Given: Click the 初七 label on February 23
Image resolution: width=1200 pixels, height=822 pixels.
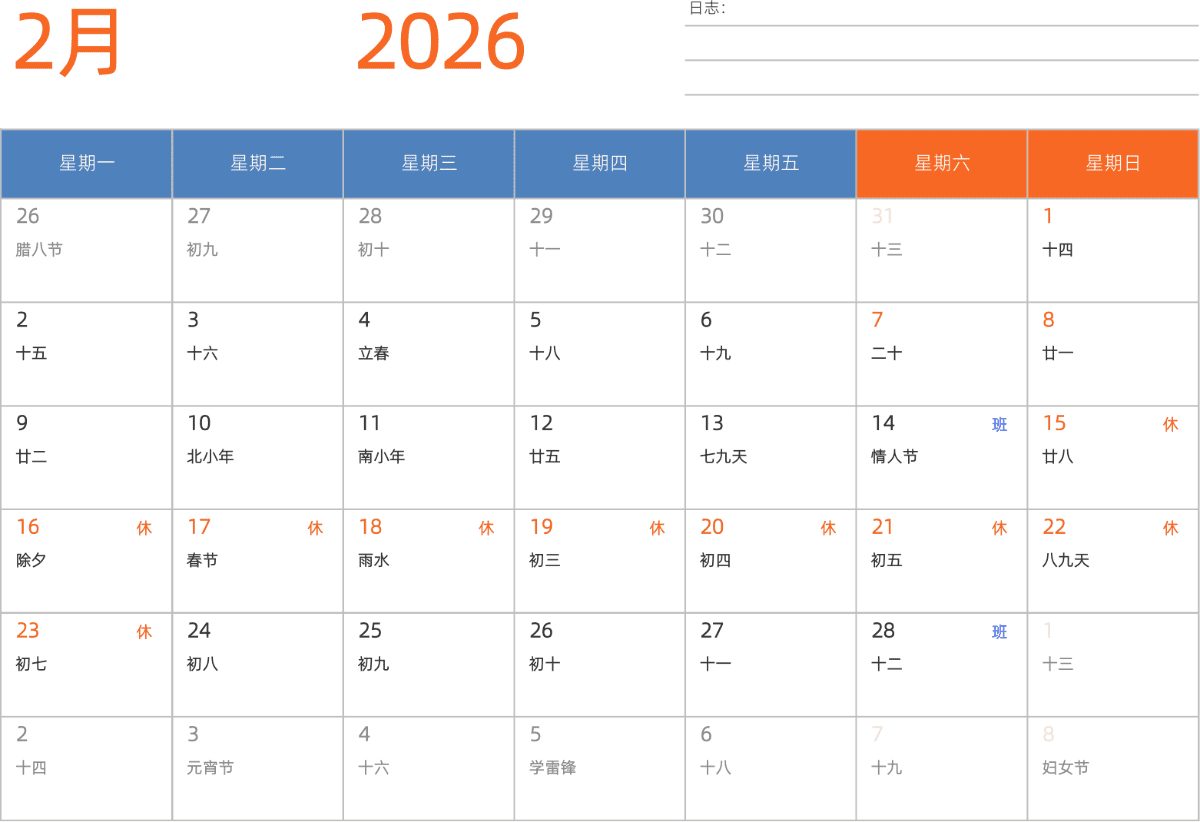Looking at the screenshot, I should coord(31,664).
